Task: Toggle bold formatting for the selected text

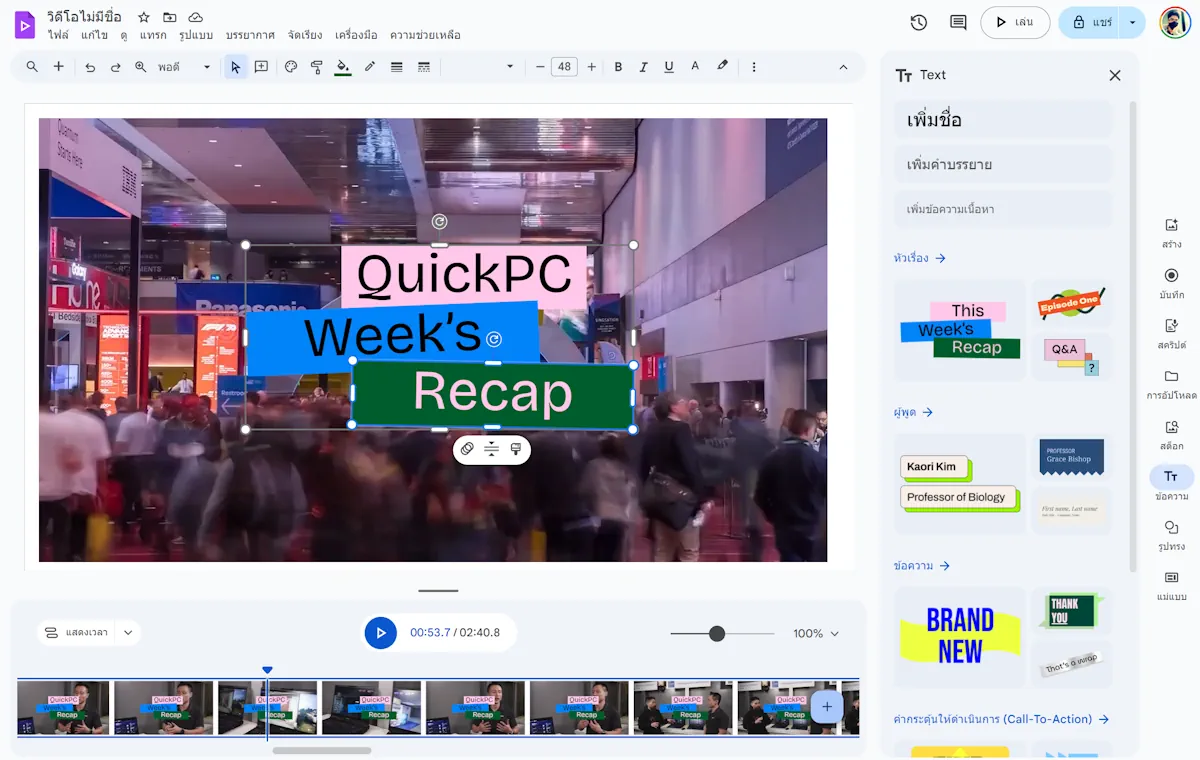Action: coord(618,67)
